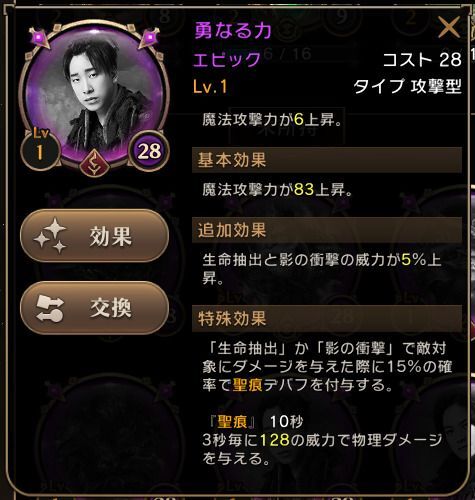Screen dimensions: 475x500
Task: Select the 追加効果 section header
Action: tap(327, 230)
